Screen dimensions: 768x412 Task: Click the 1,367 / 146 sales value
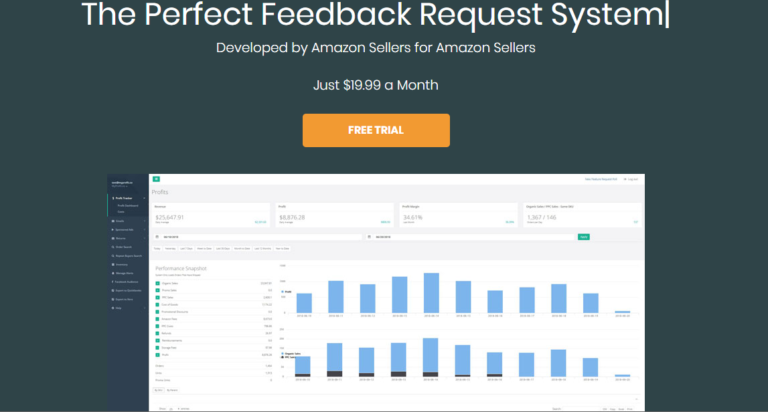pos(542,218)
